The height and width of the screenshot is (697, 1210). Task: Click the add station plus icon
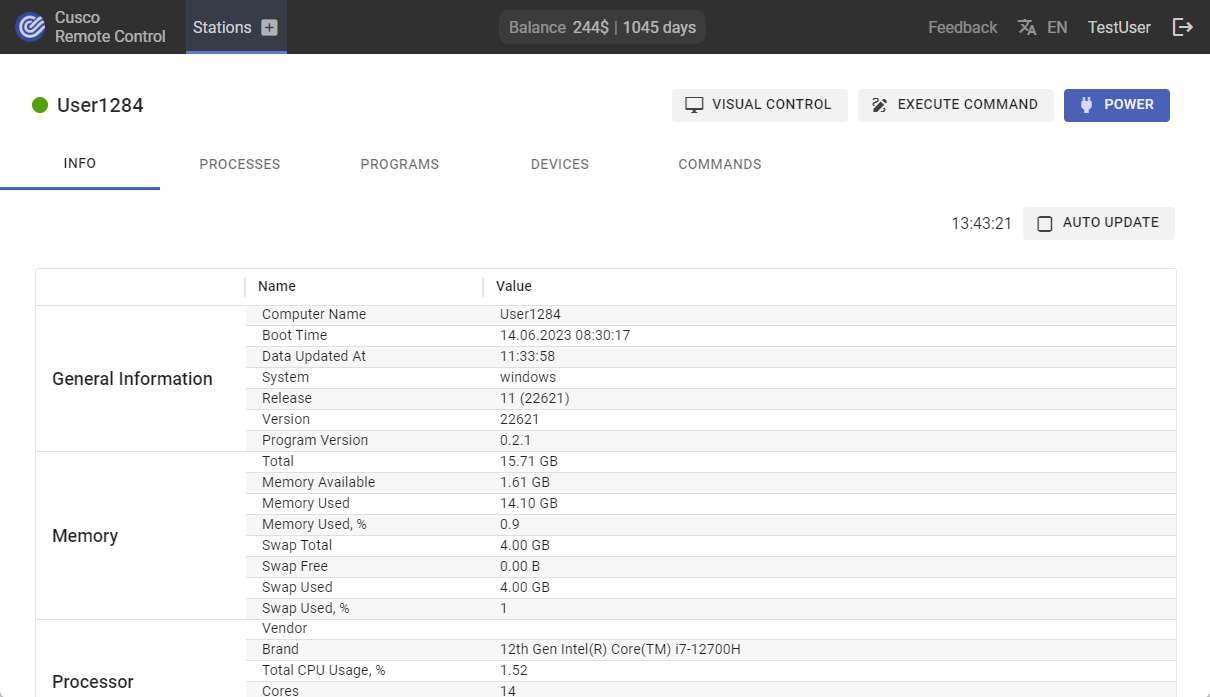tap(269, 28)
